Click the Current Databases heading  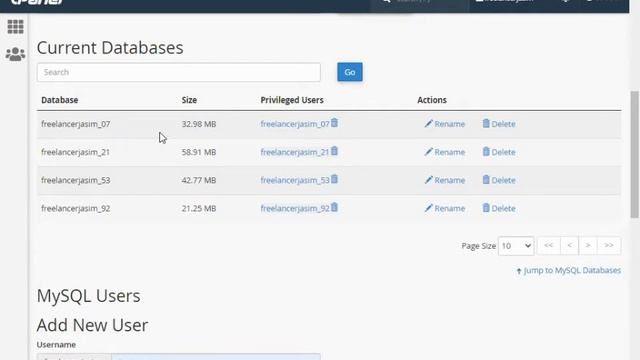point(110,48)
